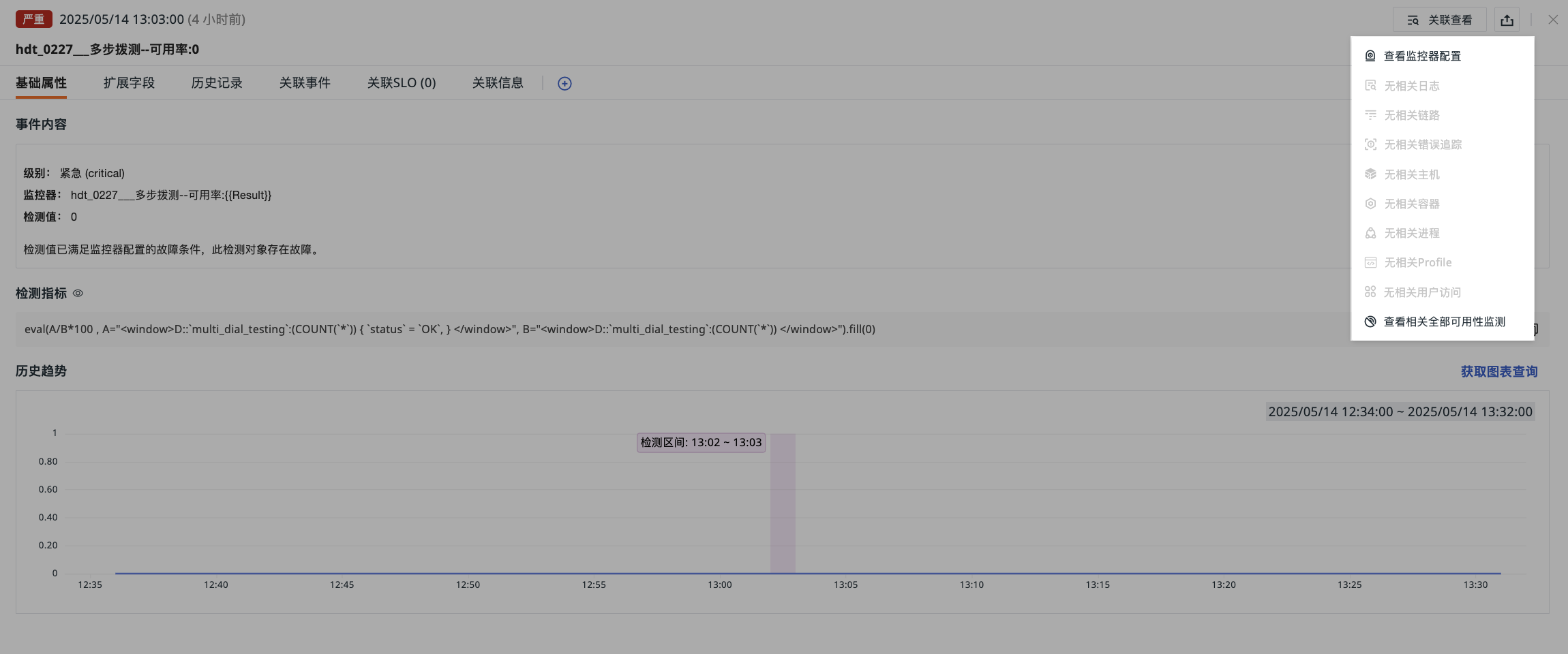Image resolution: width=1568 pixels, height=654 pixels.
Task: Select 无相关主机 menu entry
Action: tap(1442, 174)
